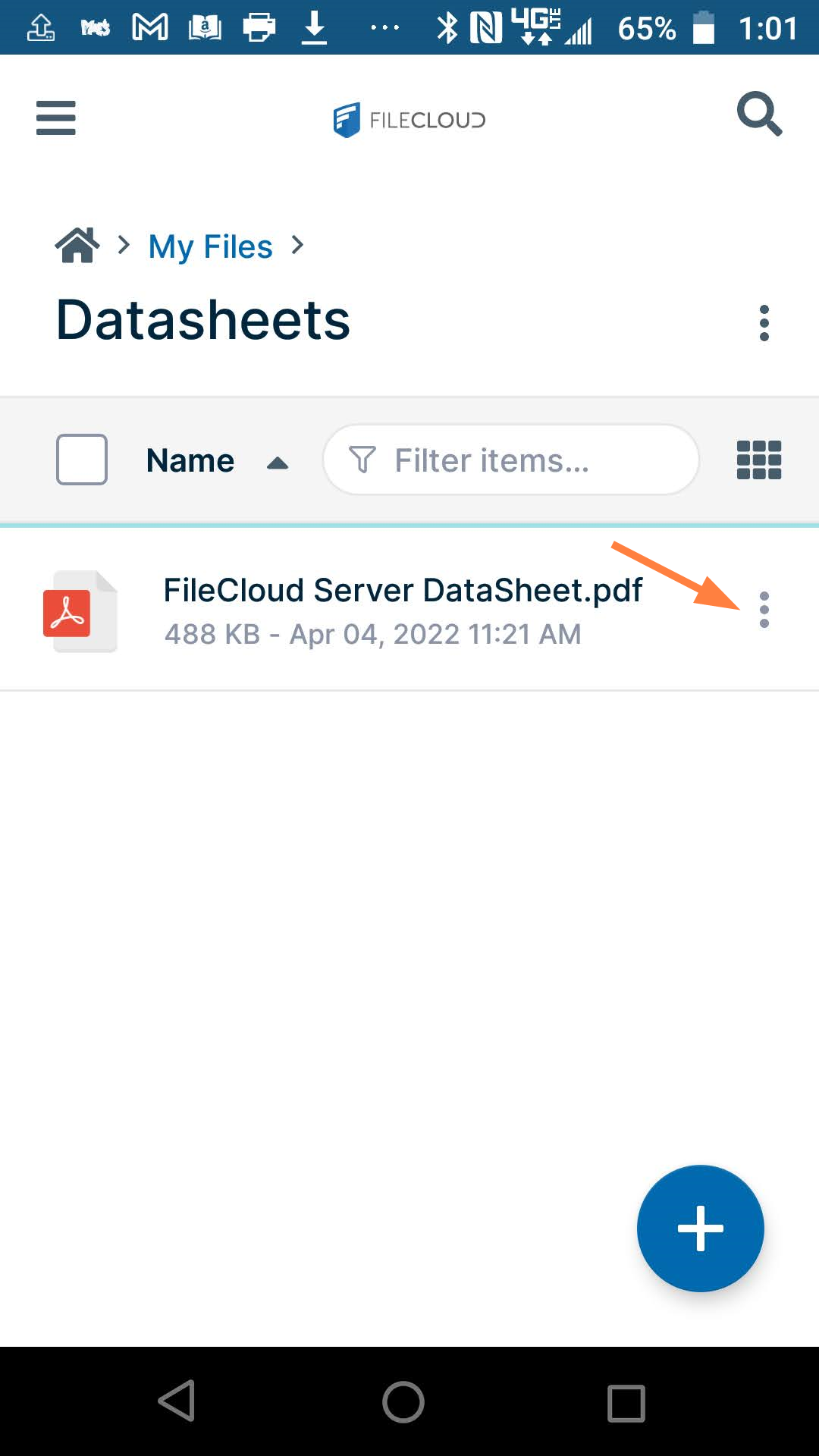
Task: Click the home breadcrumb icon
Action: [77, 244]
